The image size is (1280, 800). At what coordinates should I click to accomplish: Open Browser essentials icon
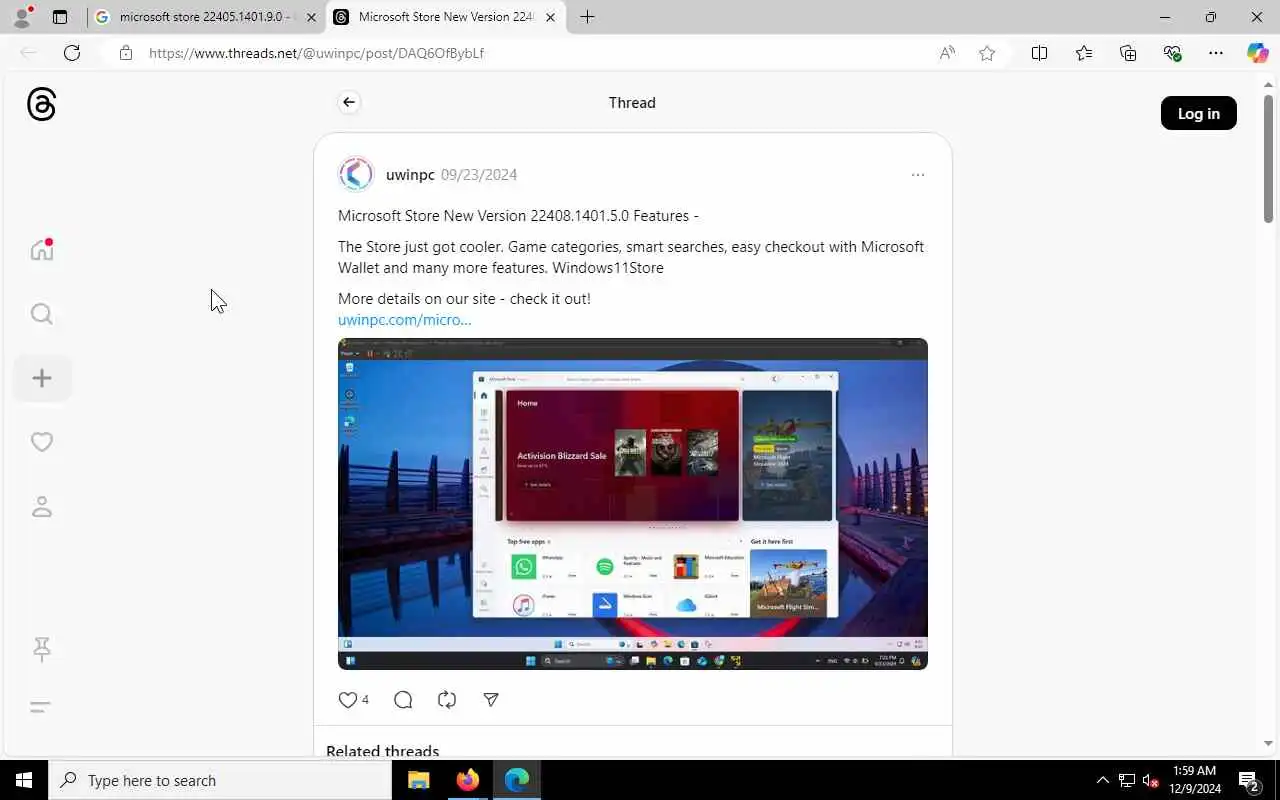tap(1172, 53)
